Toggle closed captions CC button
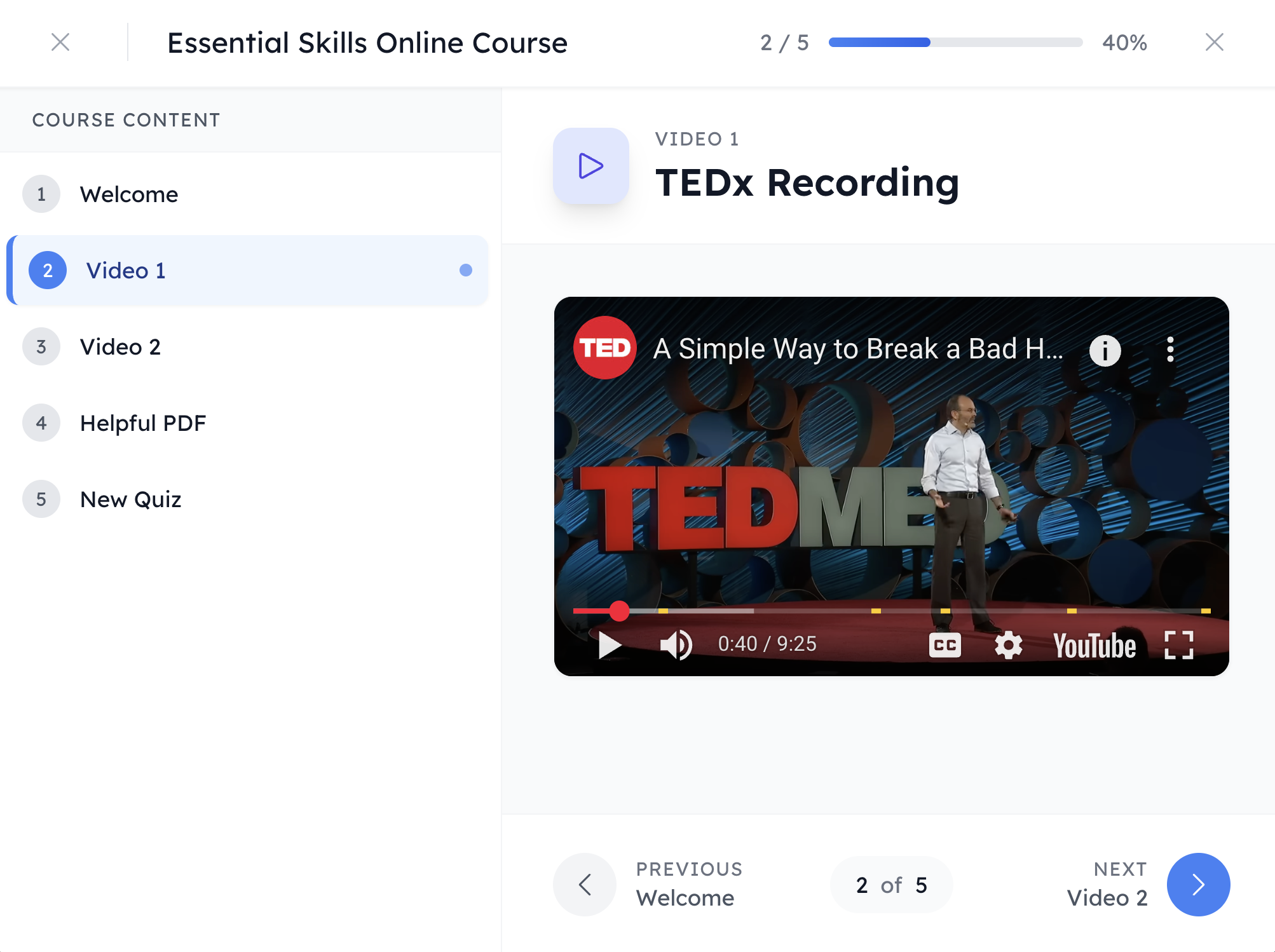Viewport: 1275px width, 952px height. point(944,645)
